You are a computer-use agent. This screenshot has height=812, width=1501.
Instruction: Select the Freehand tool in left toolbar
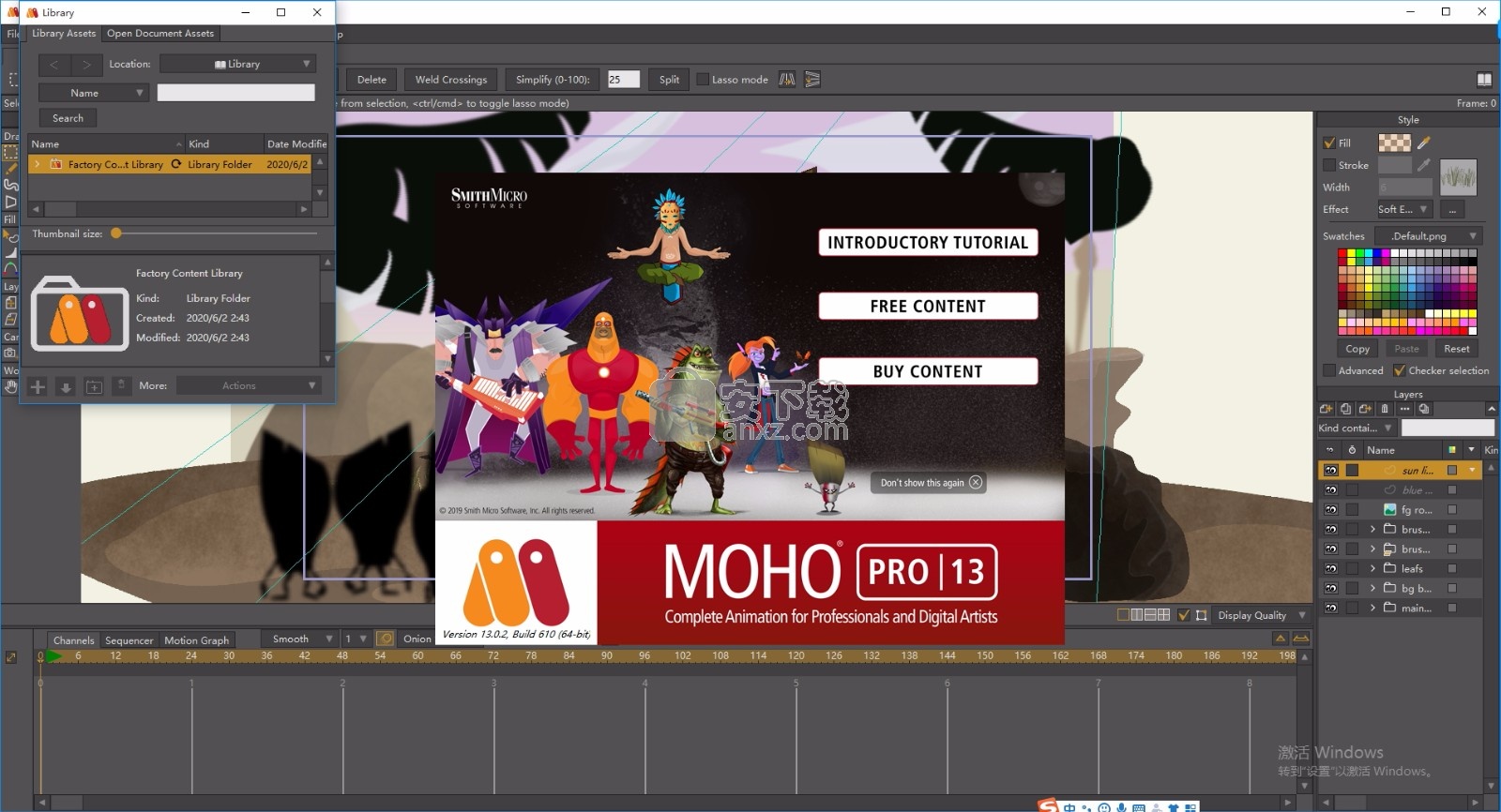tap(11, 185)
